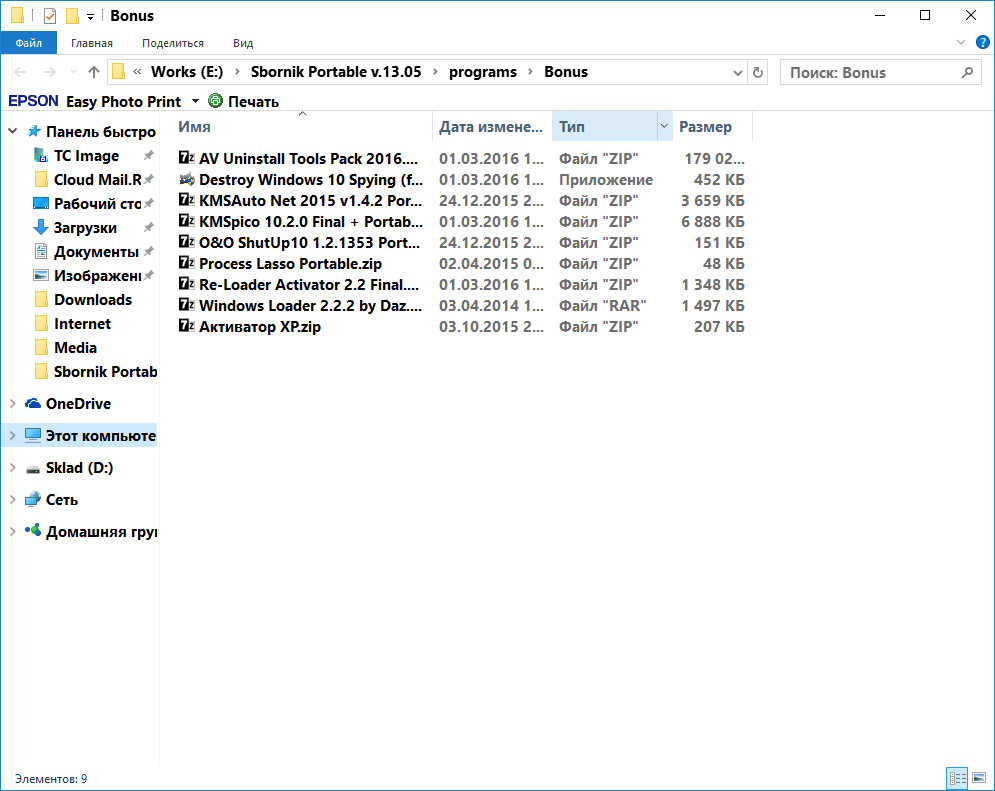This screenshot has height=791, width=995.
Task: Open the Вид ribbon tab
Action: 243,43
